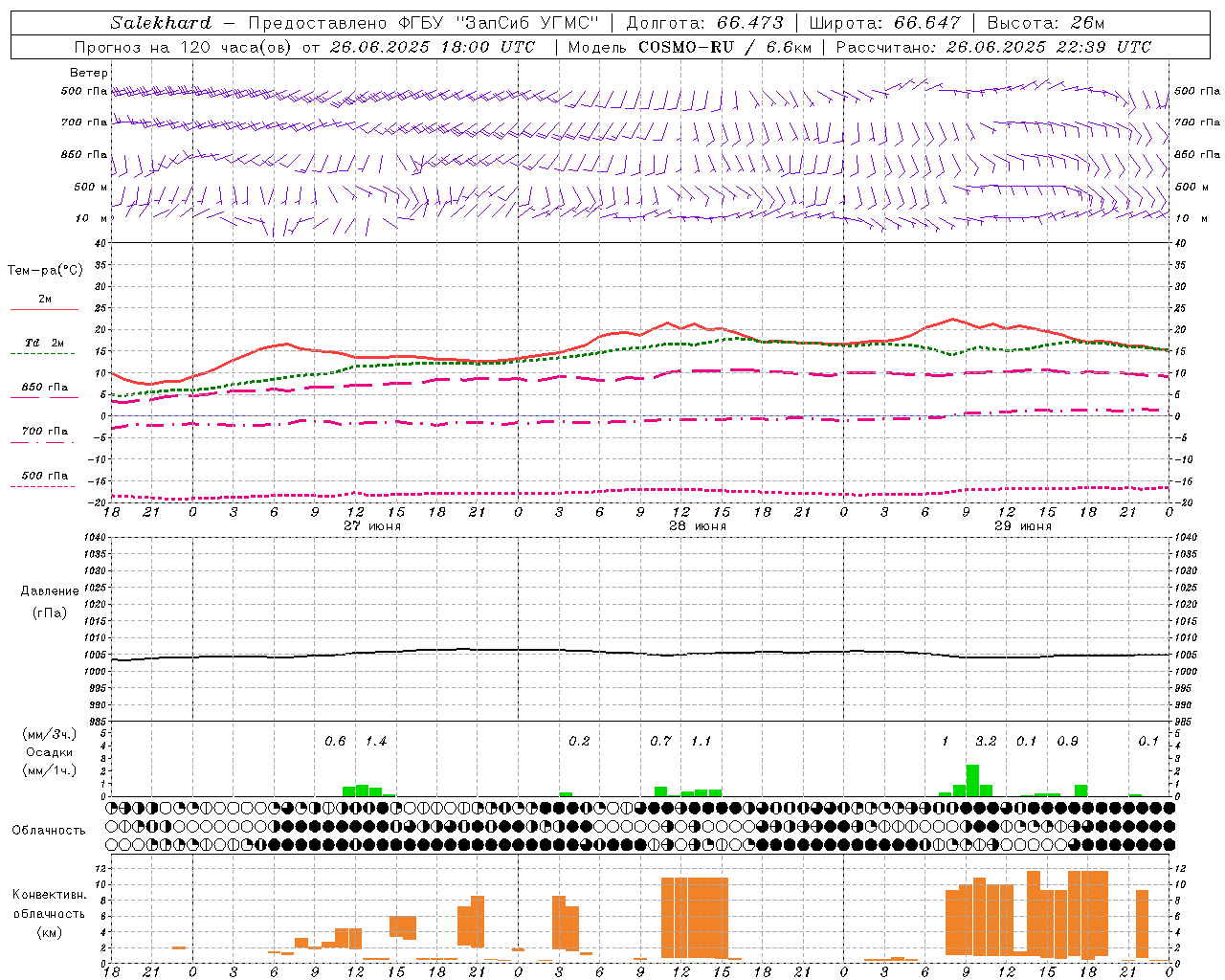Click the red 2м temperature legend line
The width and height of the screenshot is (1225, 980).
pos(45,309)
